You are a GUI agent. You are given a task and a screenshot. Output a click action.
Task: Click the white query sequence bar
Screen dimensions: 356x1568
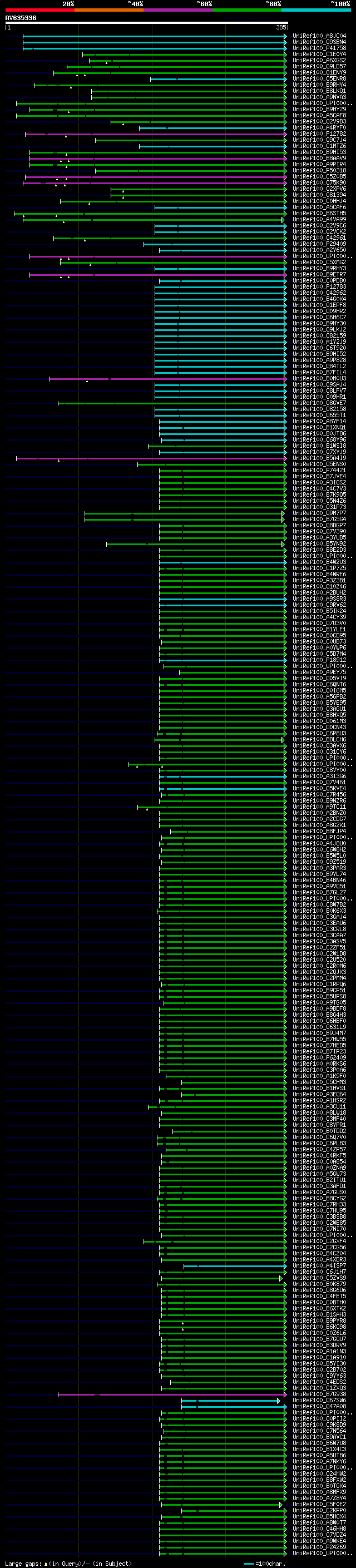[147, 23]
